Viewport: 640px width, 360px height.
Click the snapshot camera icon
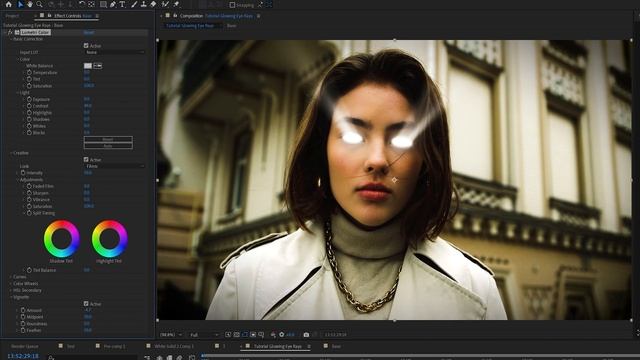point(306,335)
